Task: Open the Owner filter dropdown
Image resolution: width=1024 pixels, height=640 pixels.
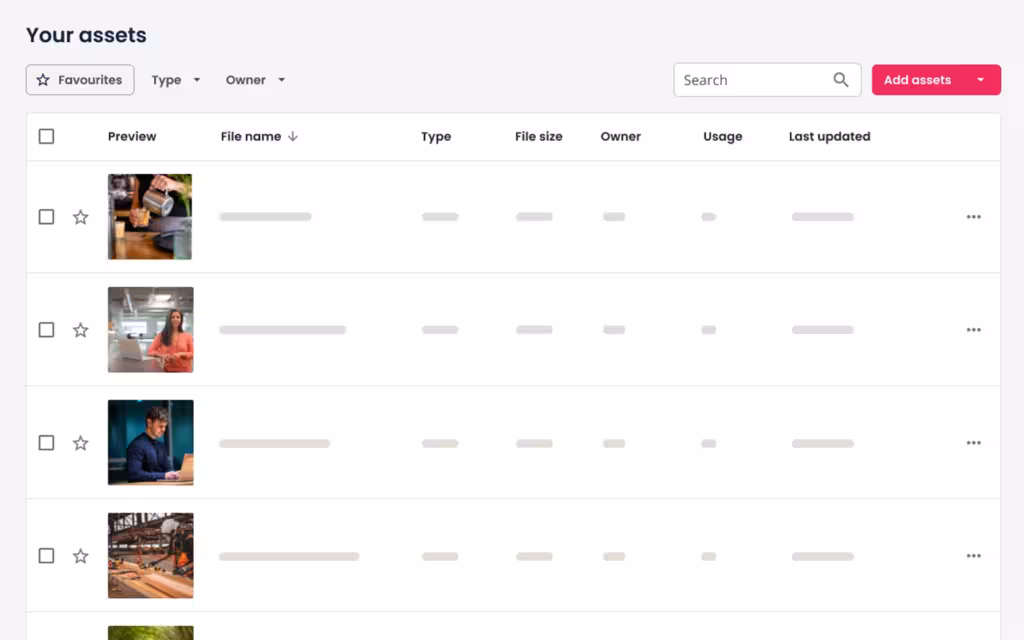Action: [x=255, y=80]
